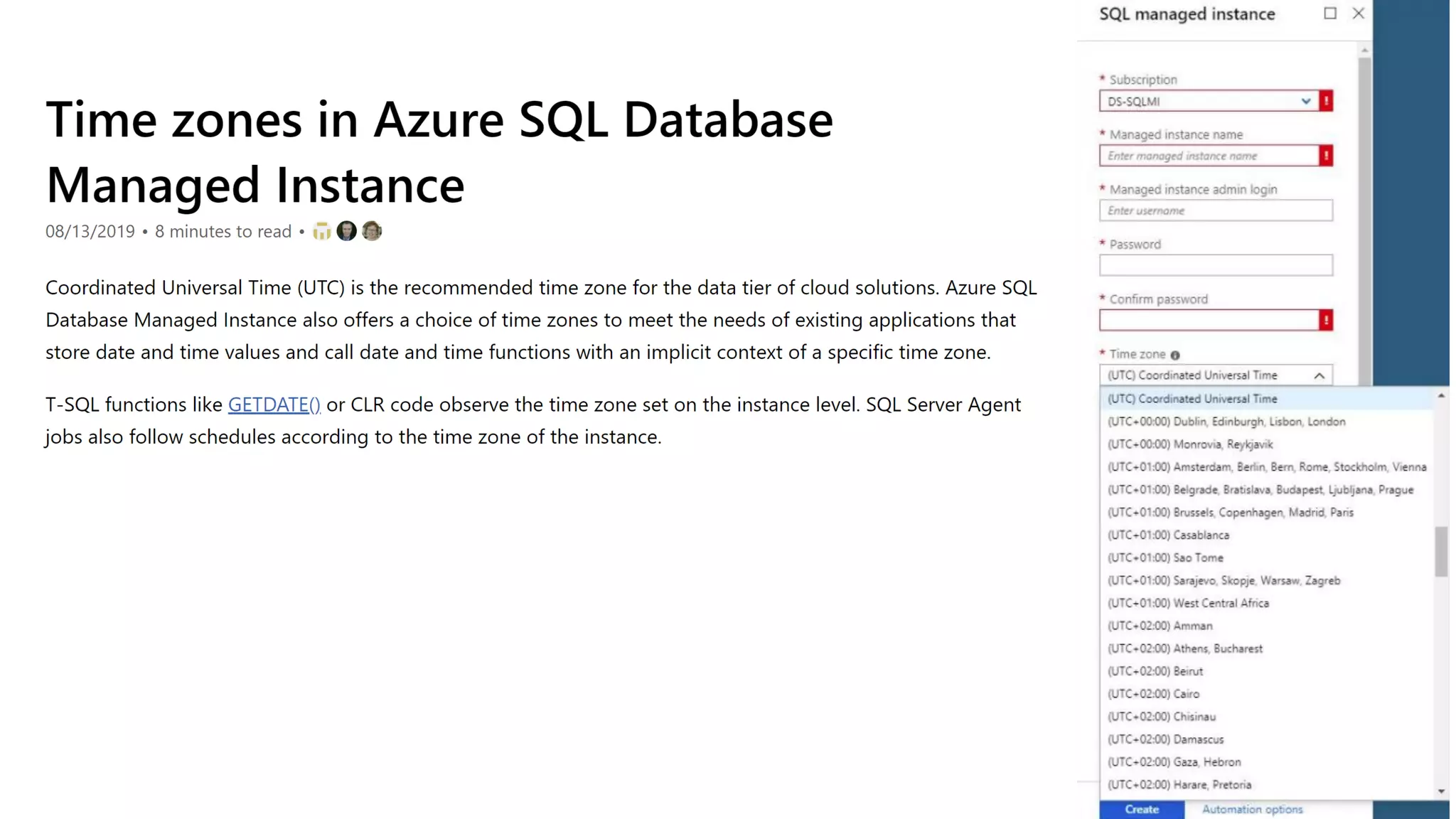Click the Create button
This screenshot has width=1456, height=819.
pos(1142,809)
